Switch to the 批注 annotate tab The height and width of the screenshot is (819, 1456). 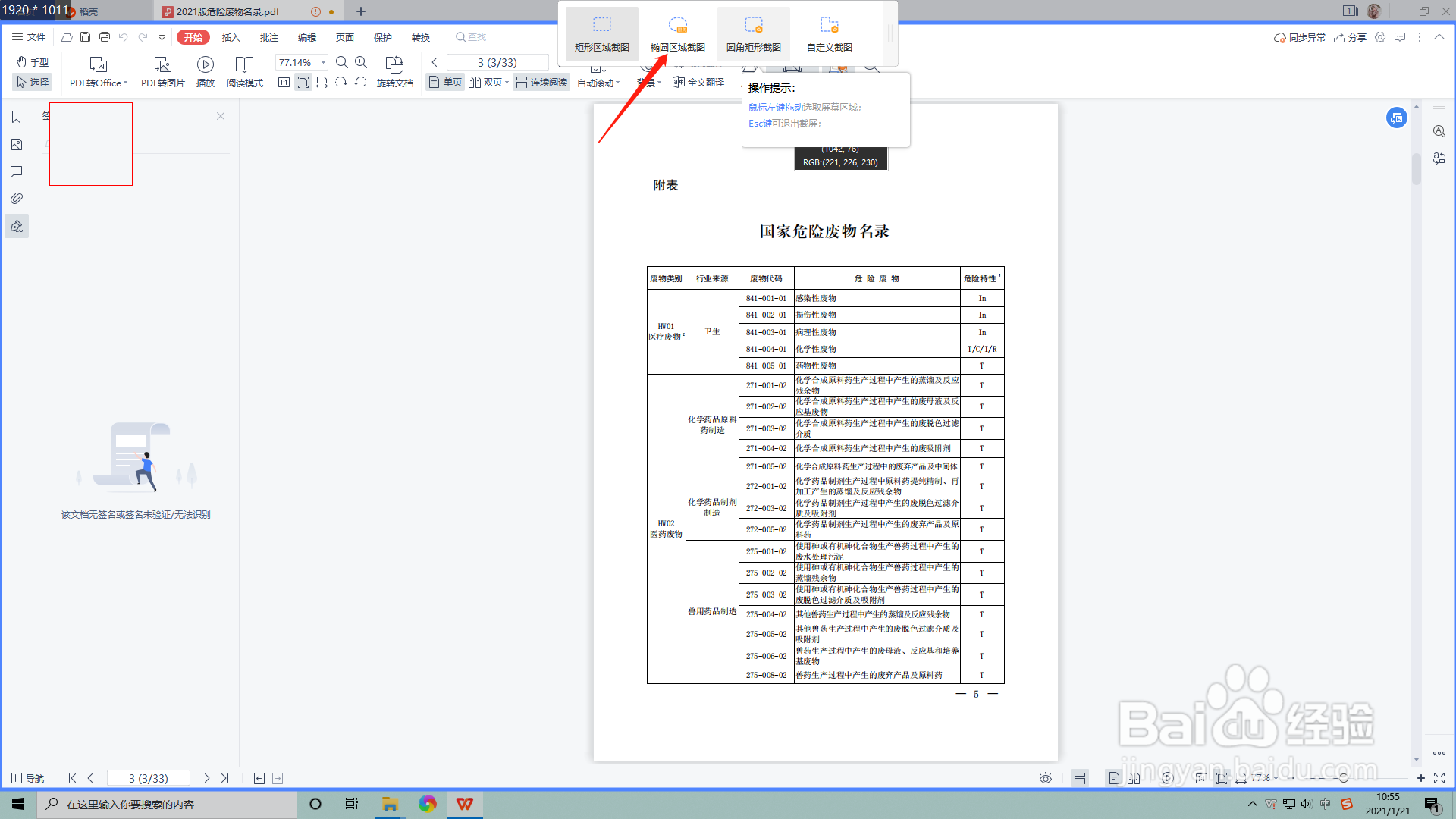coord(268,37)
